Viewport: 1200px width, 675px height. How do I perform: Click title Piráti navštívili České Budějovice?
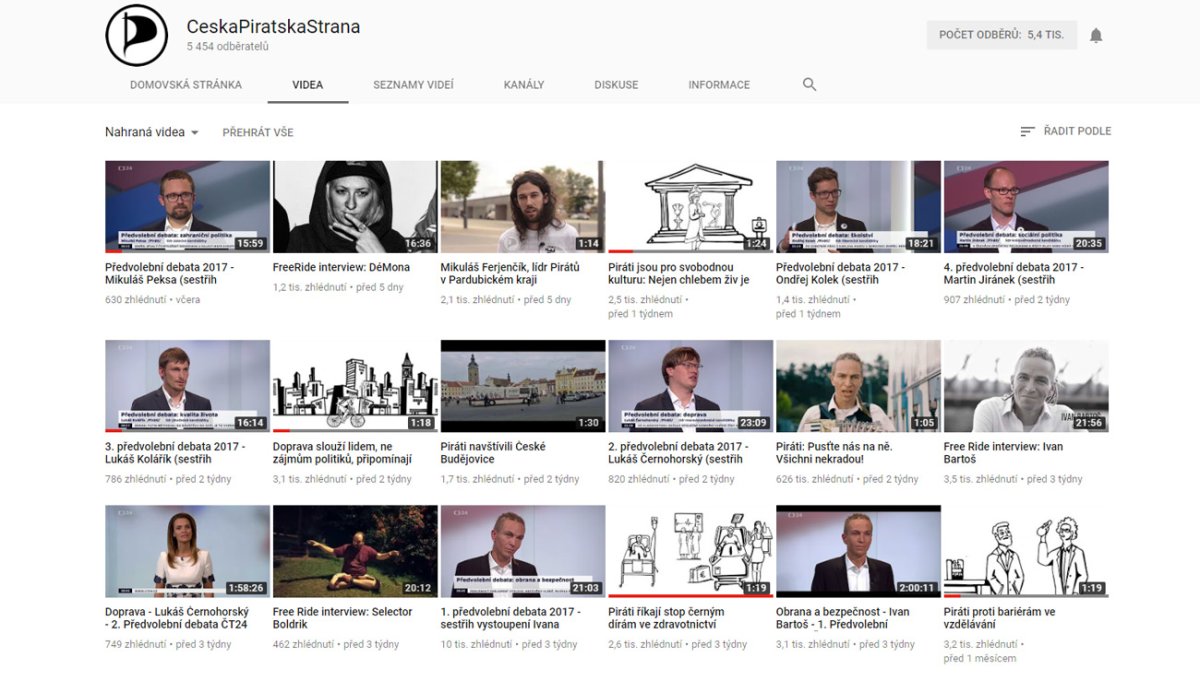tap(493, 453)
